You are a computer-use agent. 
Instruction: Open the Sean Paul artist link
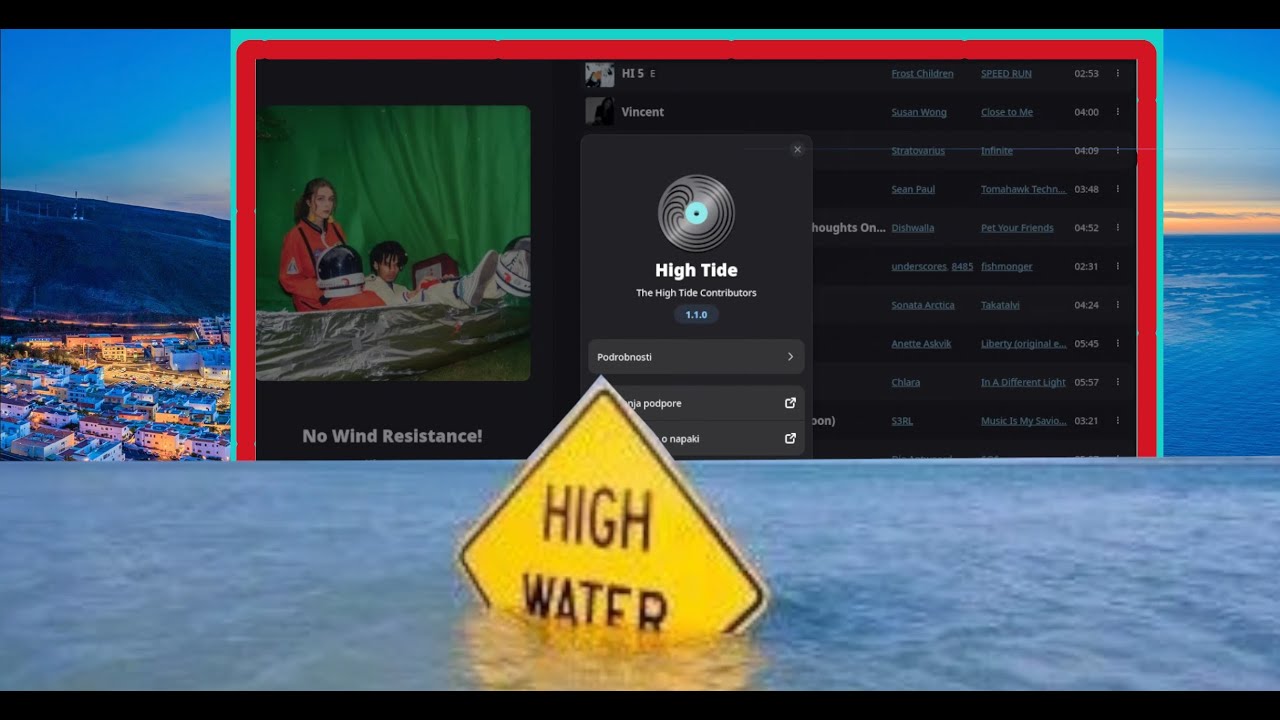pyautogui.click(x=911, y=189)
